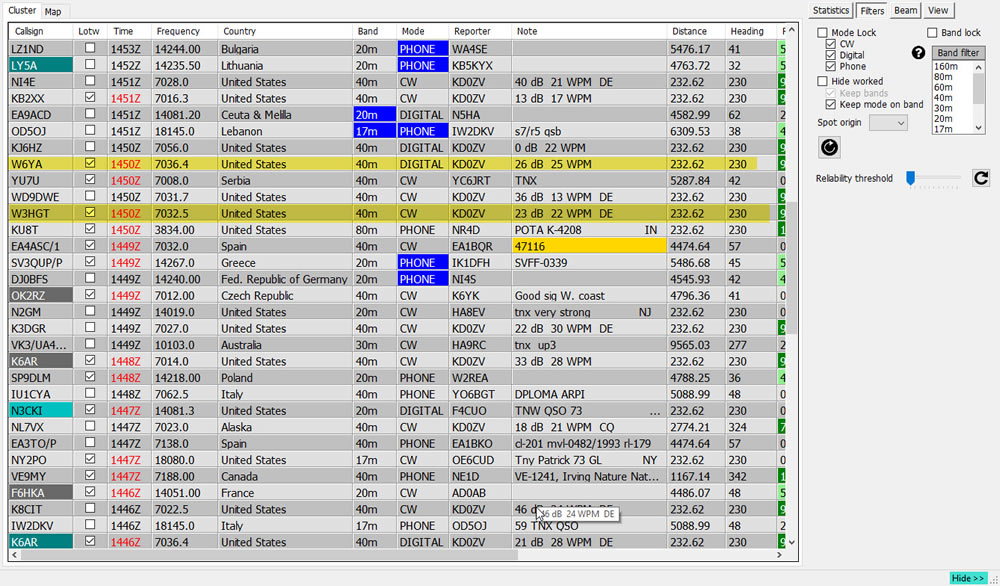Click the band list scroll-up arrow
Image resolution: width=1000 pixels, height=586 pixels.
979,67
